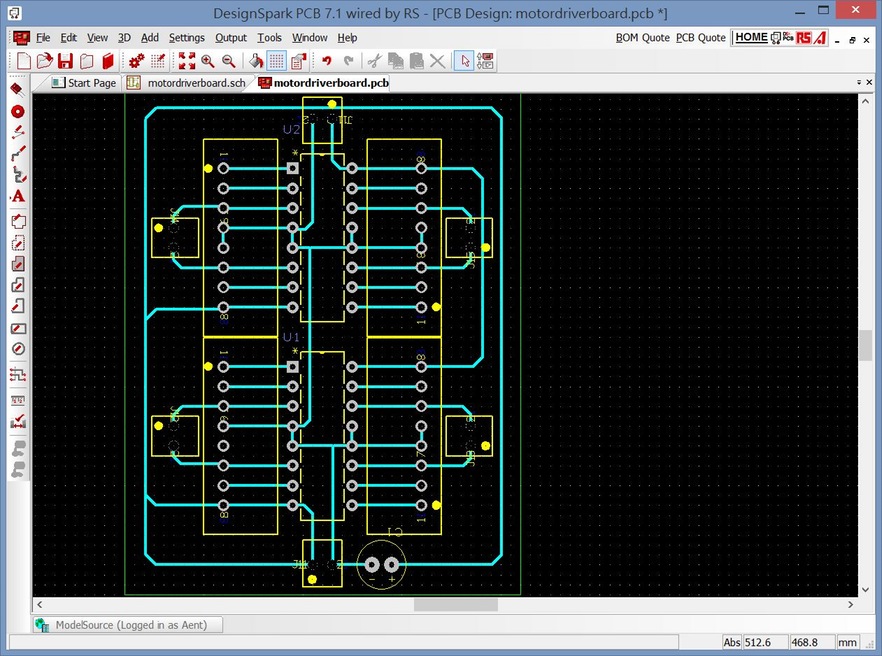Screen dimensions: 882x656
Task: Open the File menu
Action: tap(43, 38)
